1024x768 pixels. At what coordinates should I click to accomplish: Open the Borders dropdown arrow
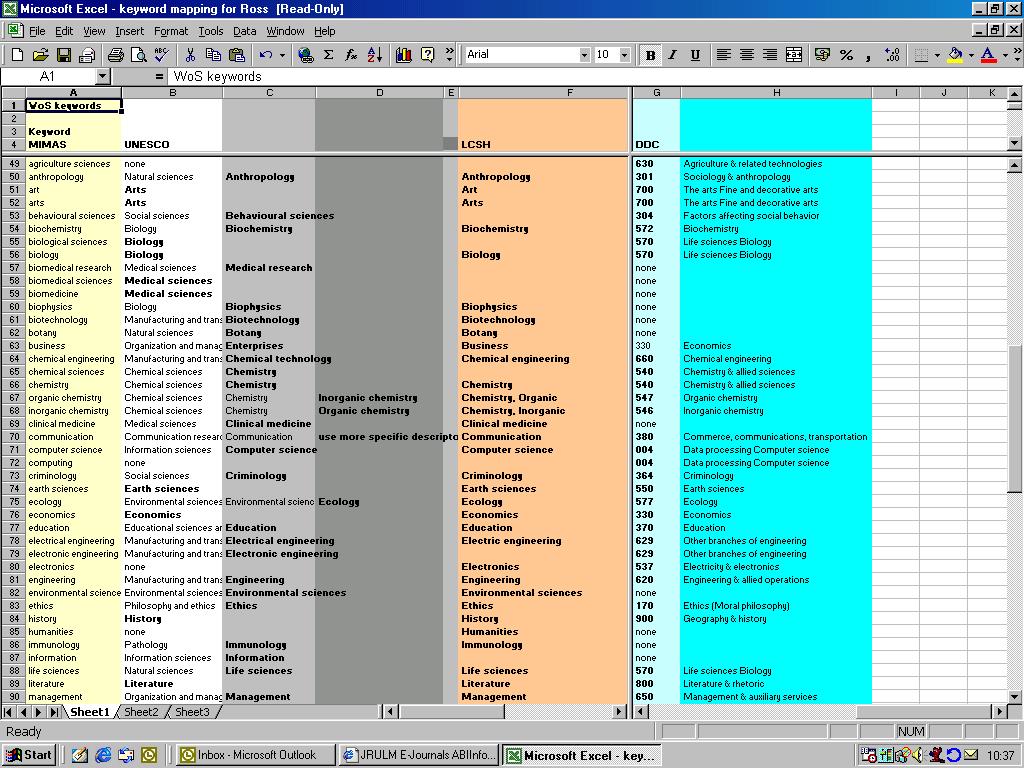click(x=937, y=55)
